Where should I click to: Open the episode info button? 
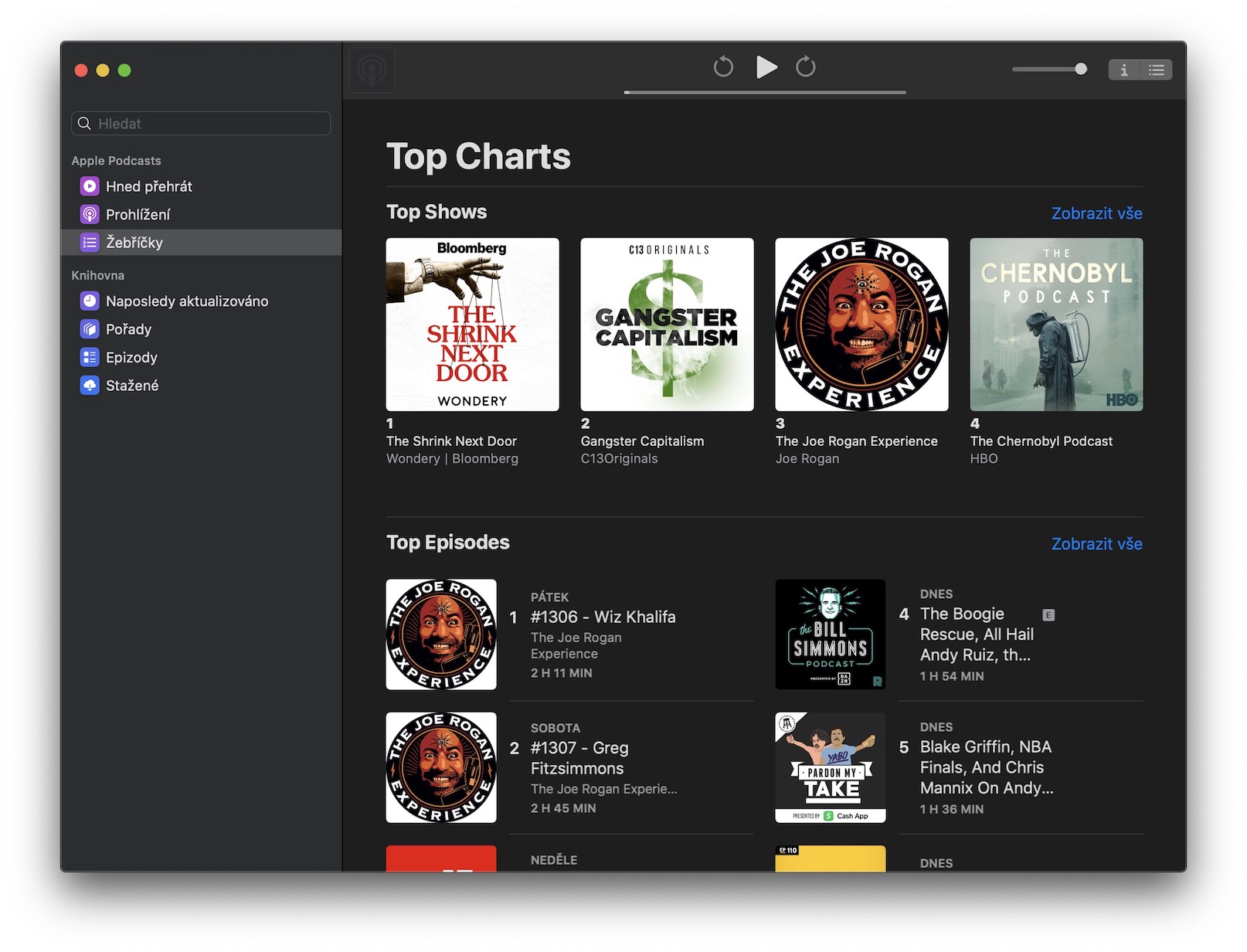click(x=1124, y=70)
